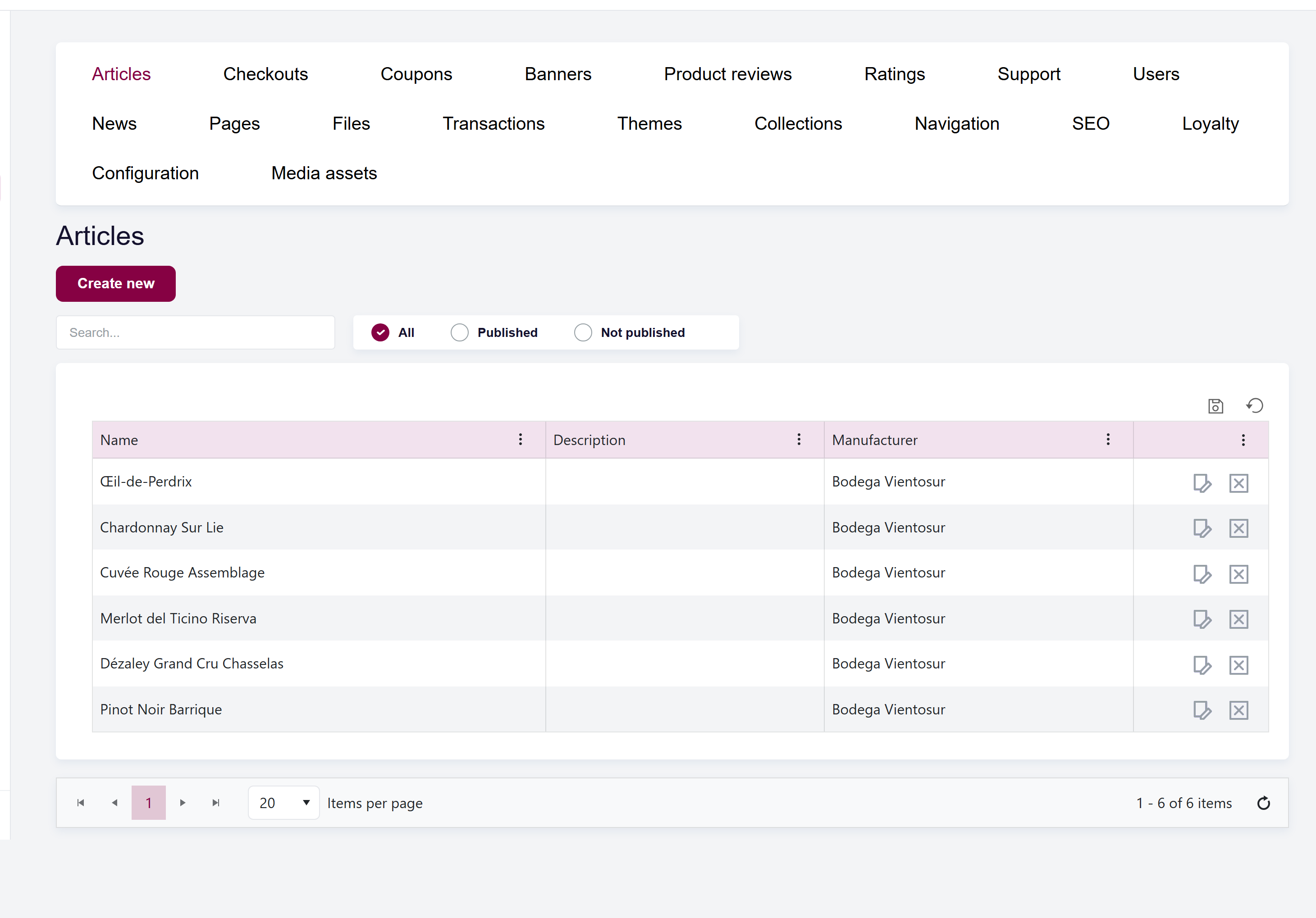Open the Navigation section

coord(957,124)
